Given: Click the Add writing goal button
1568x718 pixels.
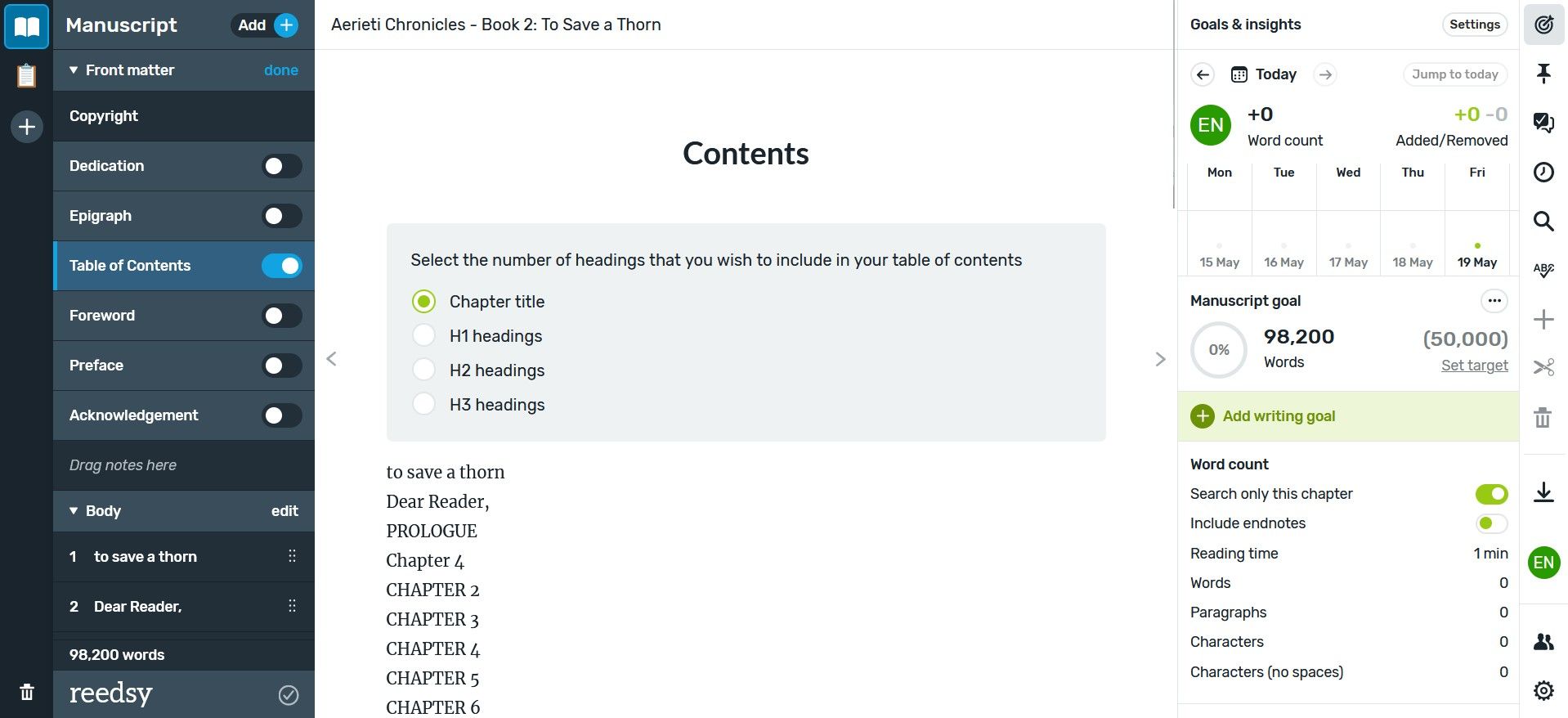Looking at the screenshot, I should pyautogui.click(x=1279, y=416).
